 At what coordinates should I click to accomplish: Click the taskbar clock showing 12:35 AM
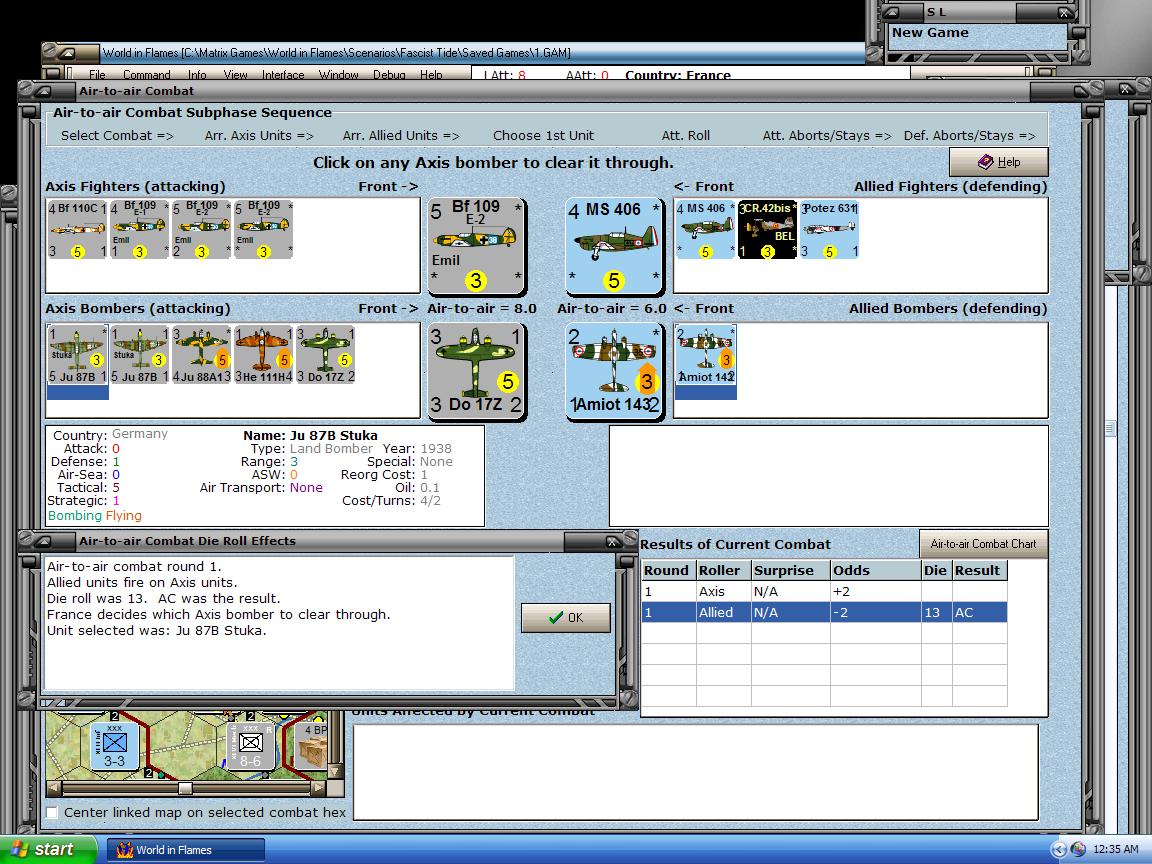1115,849
